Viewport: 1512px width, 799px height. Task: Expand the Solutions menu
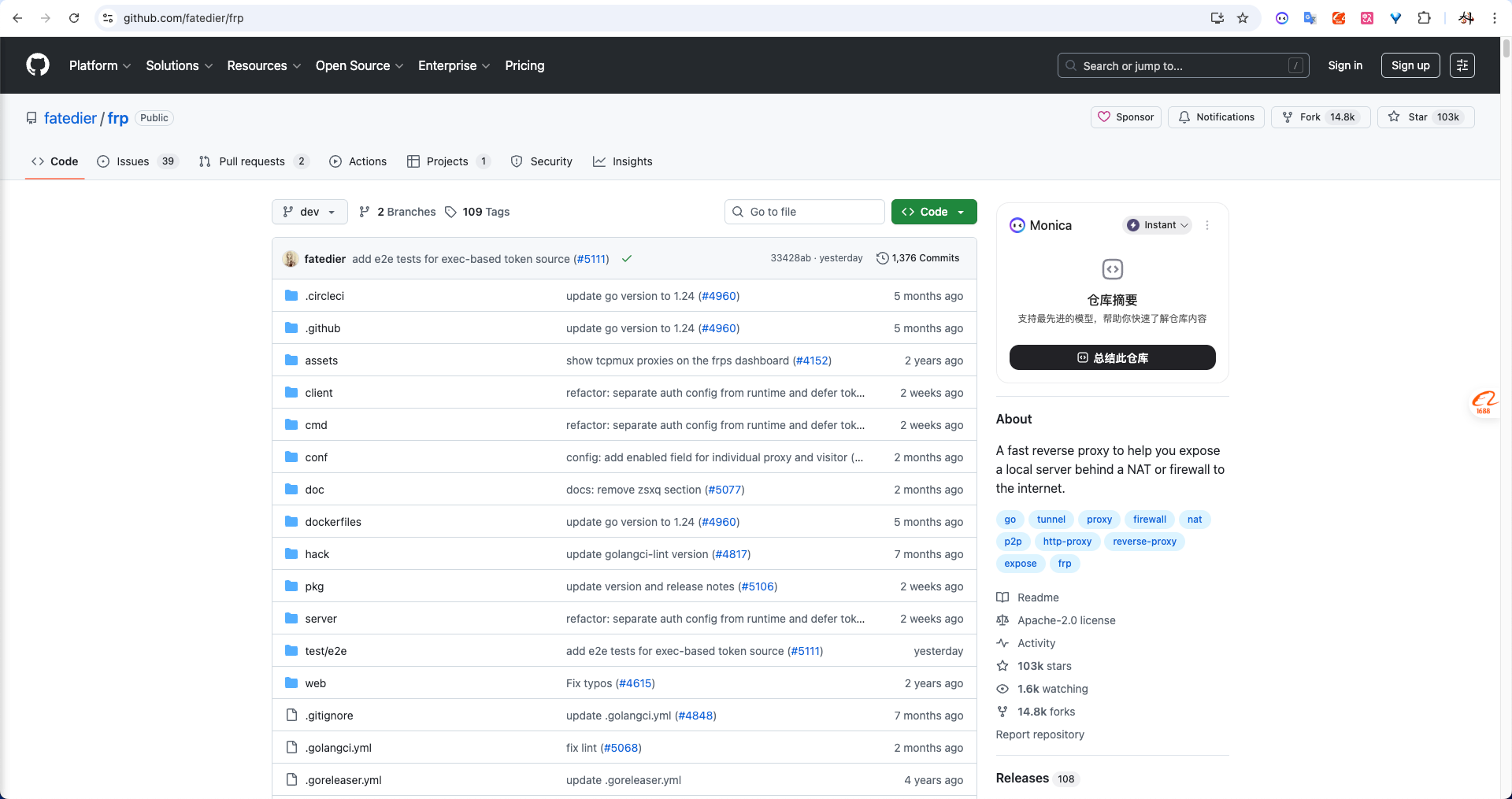click(x=180, y=65)
